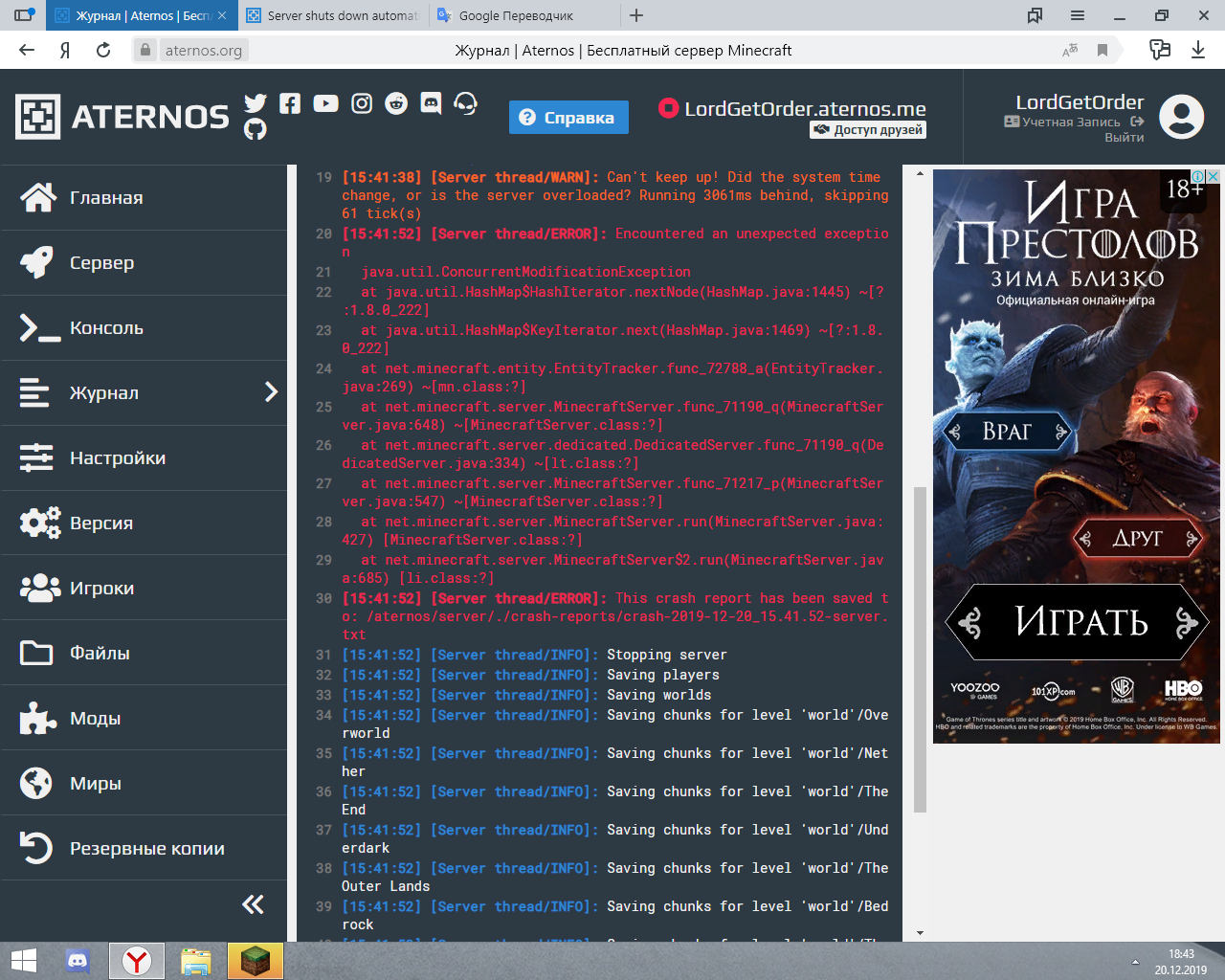Open Моды in sidebar

click(x=144, y=719)
